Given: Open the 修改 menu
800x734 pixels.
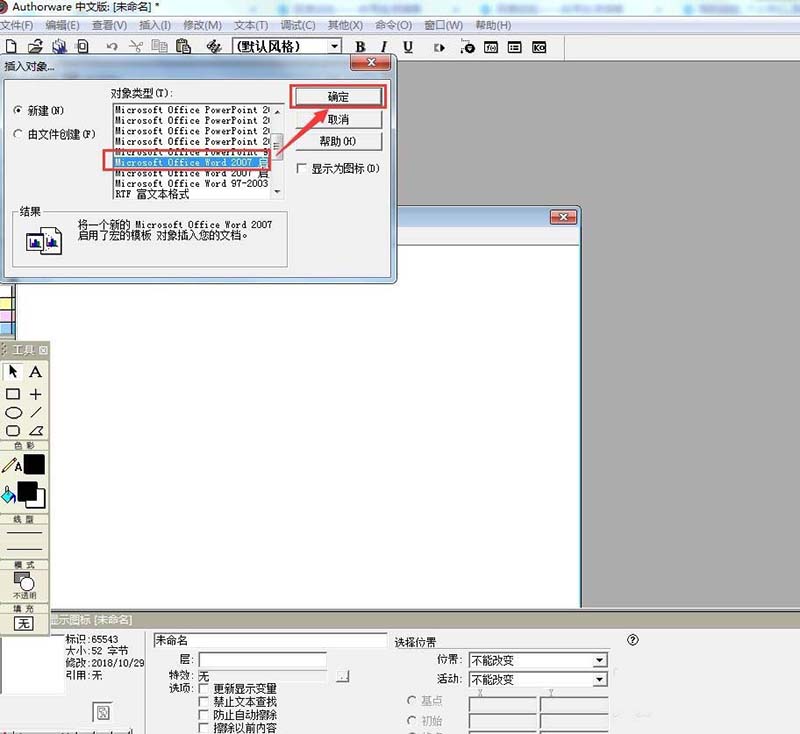Looking at the screenshot, I should tap(202, 25).
